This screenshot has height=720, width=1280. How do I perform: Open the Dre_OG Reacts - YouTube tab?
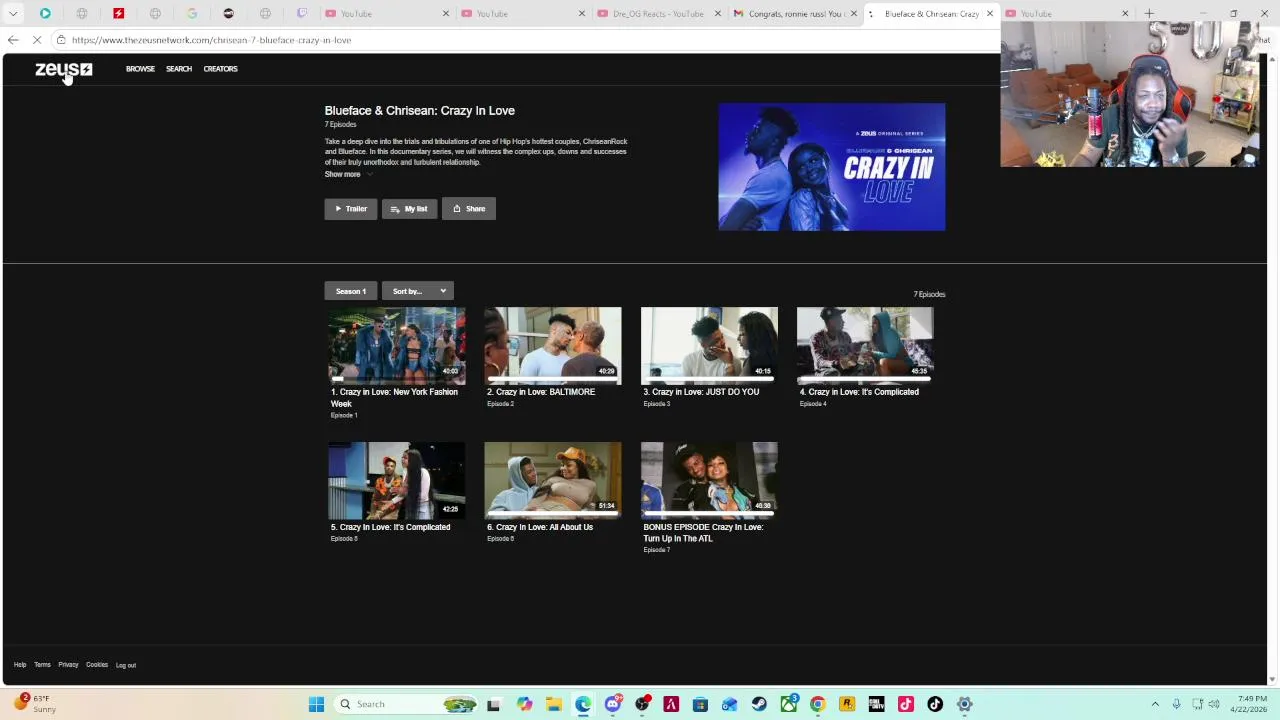pyautogui.click(x=658, y=14)
